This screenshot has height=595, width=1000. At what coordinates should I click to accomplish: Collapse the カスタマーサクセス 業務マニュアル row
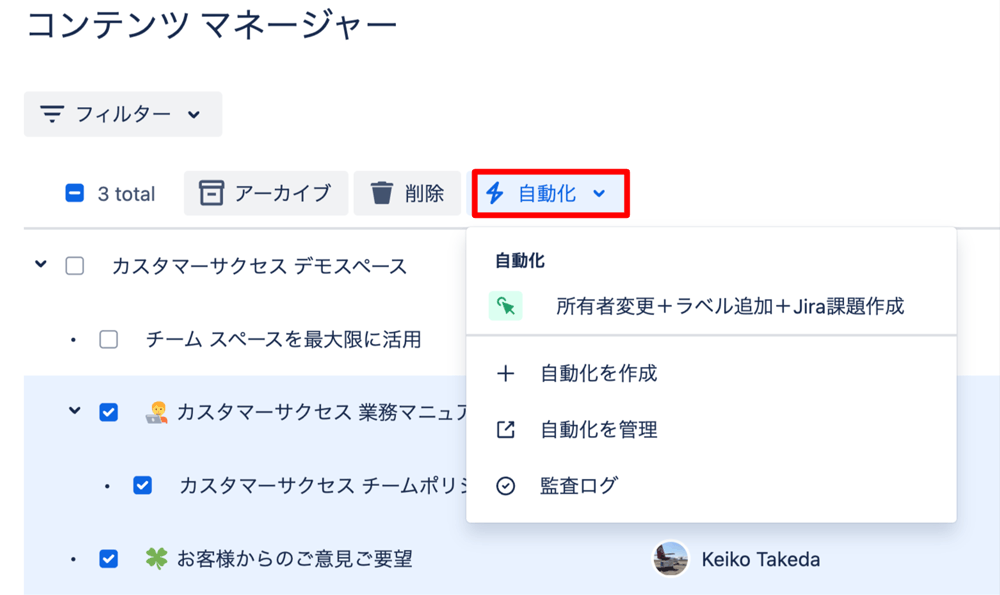point(75,411)
